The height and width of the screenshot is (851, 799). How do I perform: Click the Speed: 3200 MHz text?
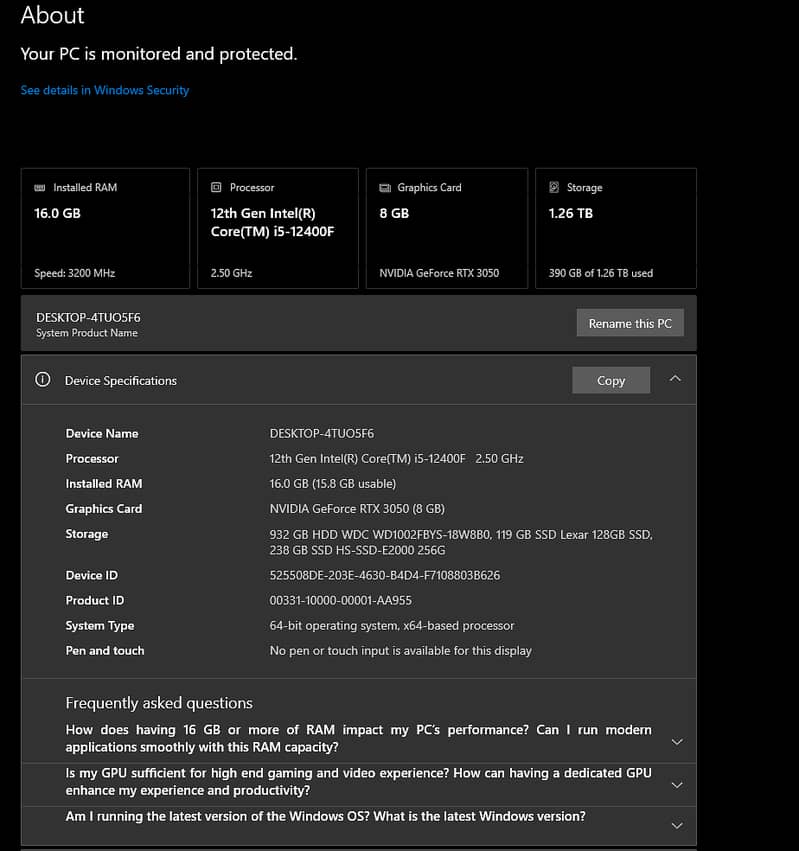point(74,273)
